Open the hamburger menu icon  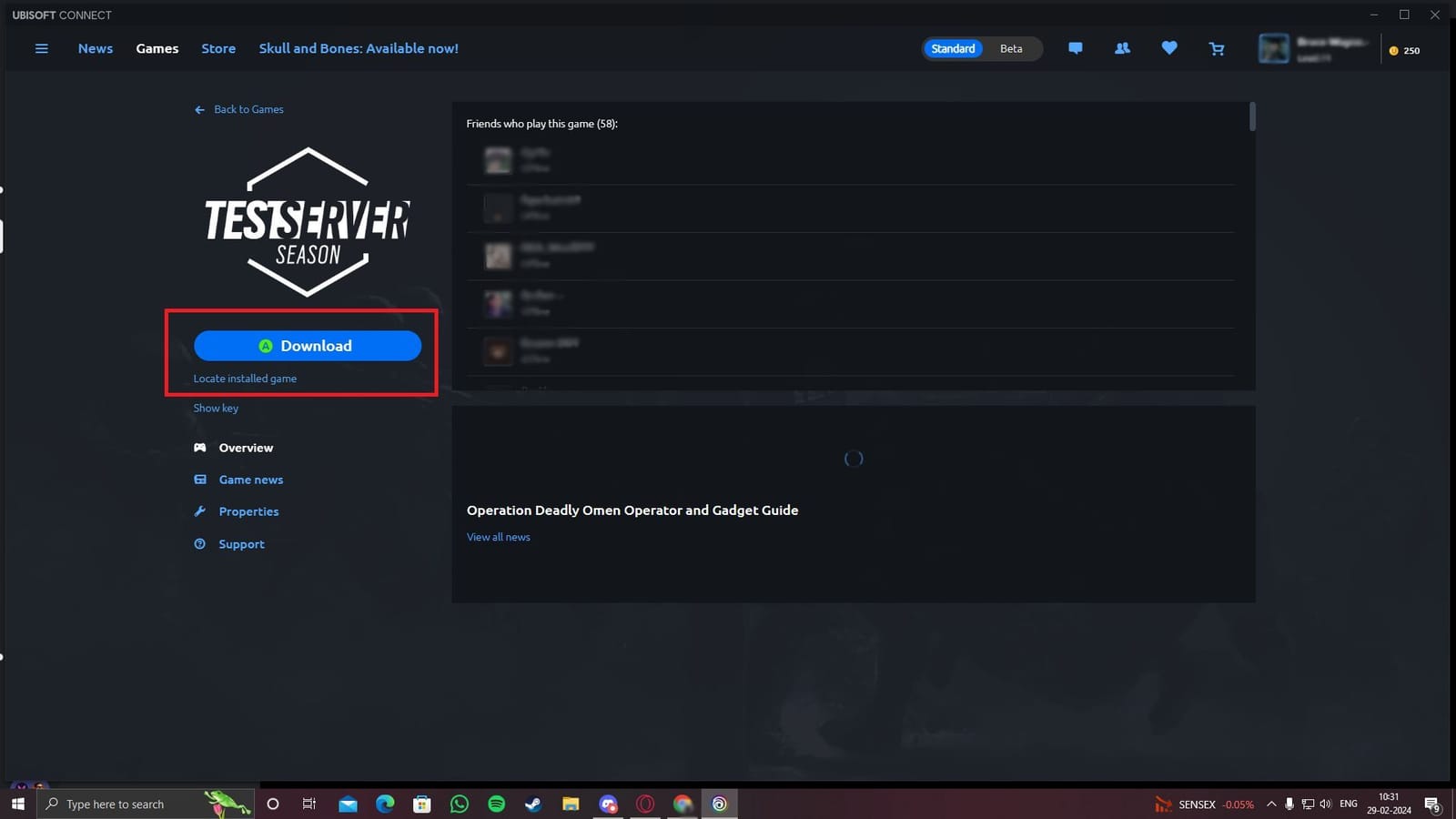(41, 49)
